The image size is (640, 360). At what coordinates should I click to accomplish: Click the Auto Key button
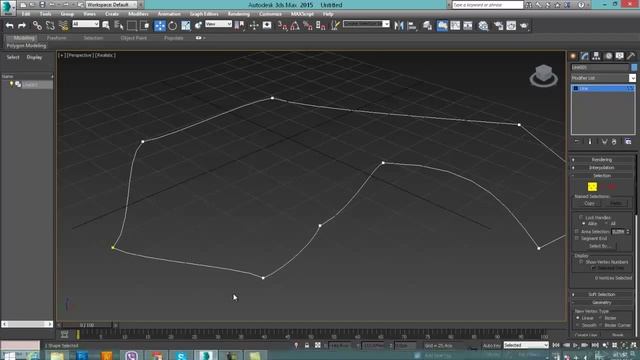coord(491,346)
